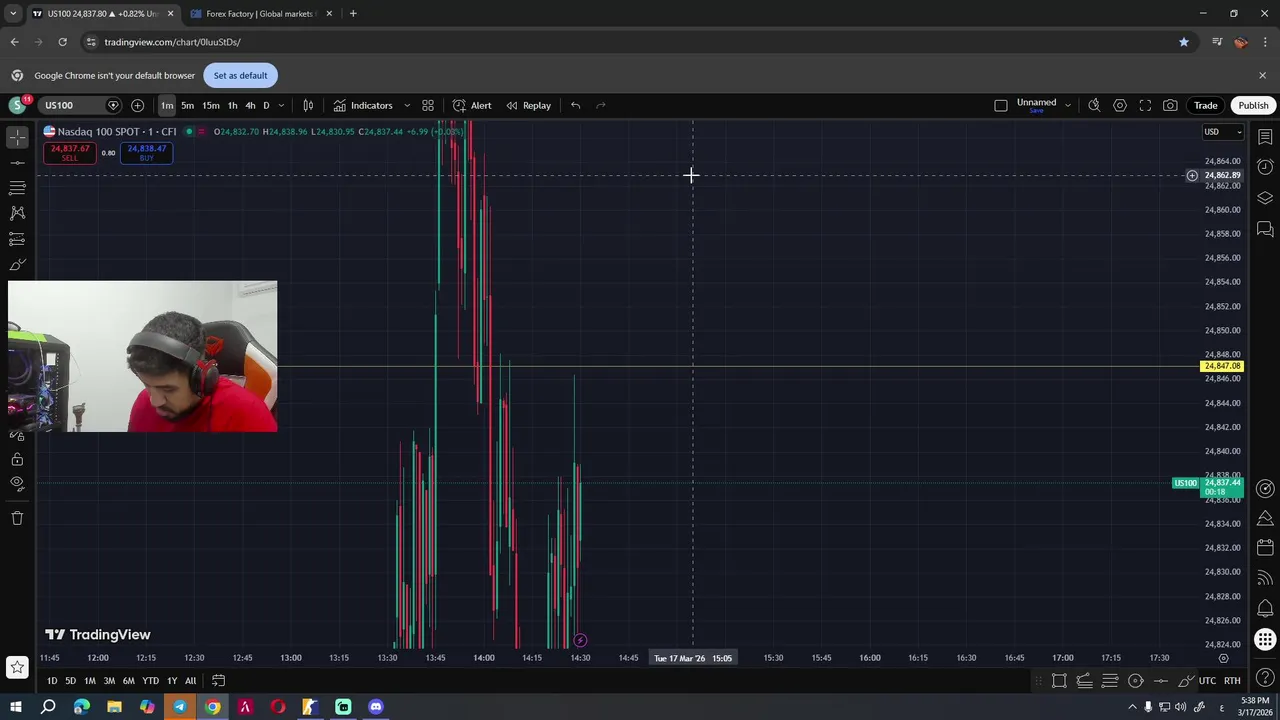Open the Fibonacci tools group
This screenshot has height=720, width=1280.
coord(17,187)
